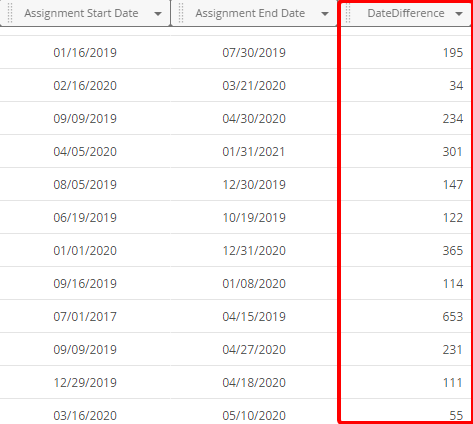Open the Assignment Start Date column dropdown arrow

pos(158,14)
